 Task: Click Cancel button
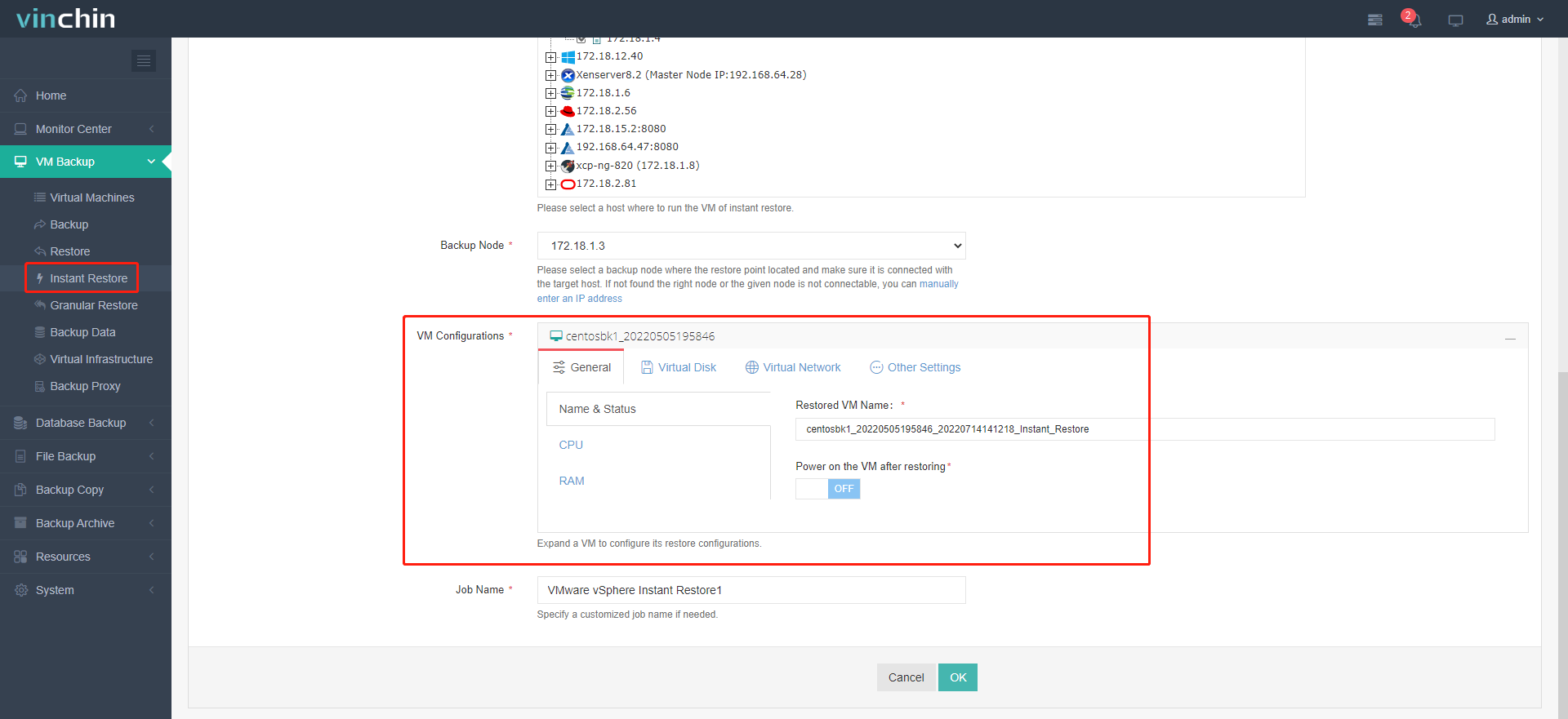[x=906, y=677]
